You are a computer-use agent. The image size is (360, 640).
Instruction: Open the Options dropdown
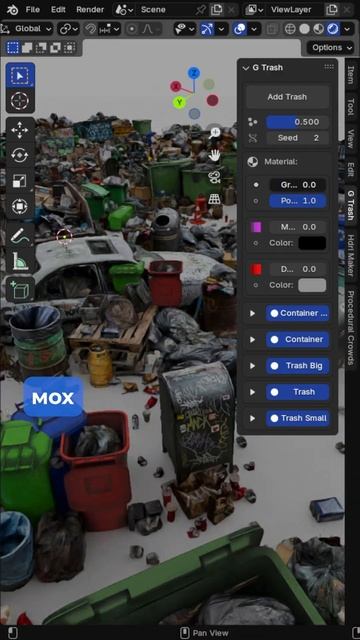[331, 47]
